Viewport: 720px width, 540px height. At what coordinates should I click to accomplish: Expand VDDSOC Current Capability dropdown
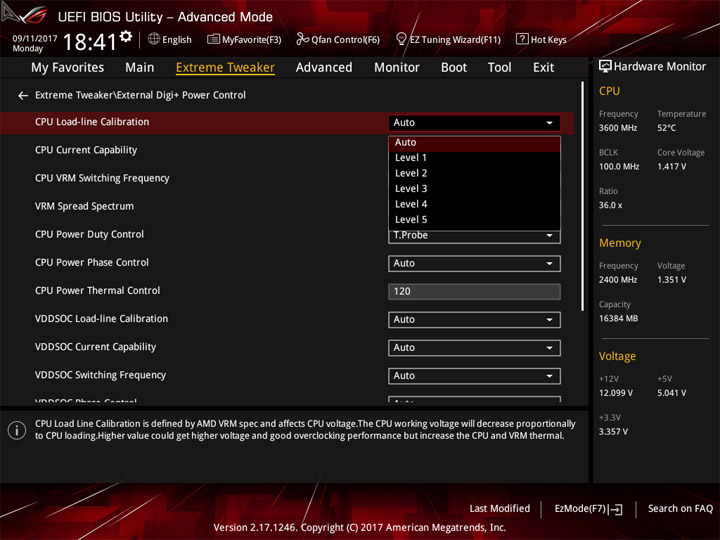click(474, 348)
